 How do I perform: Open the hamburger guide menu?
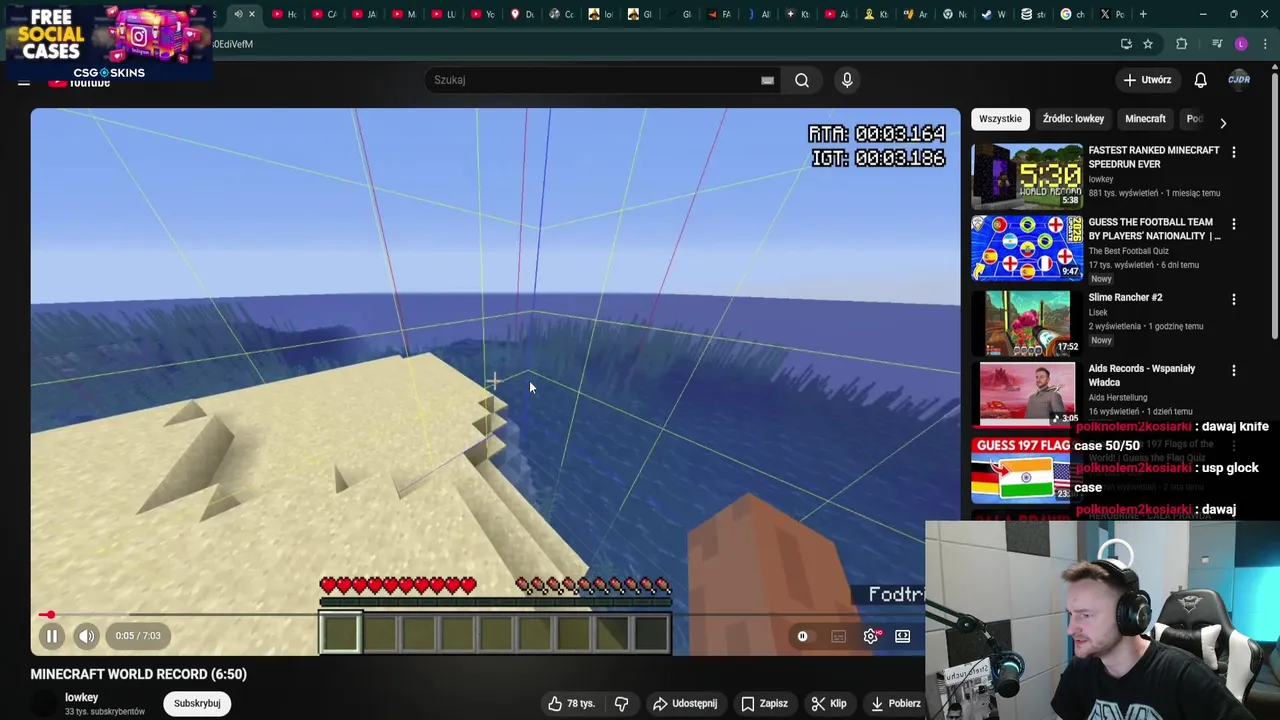click(24, 82)
